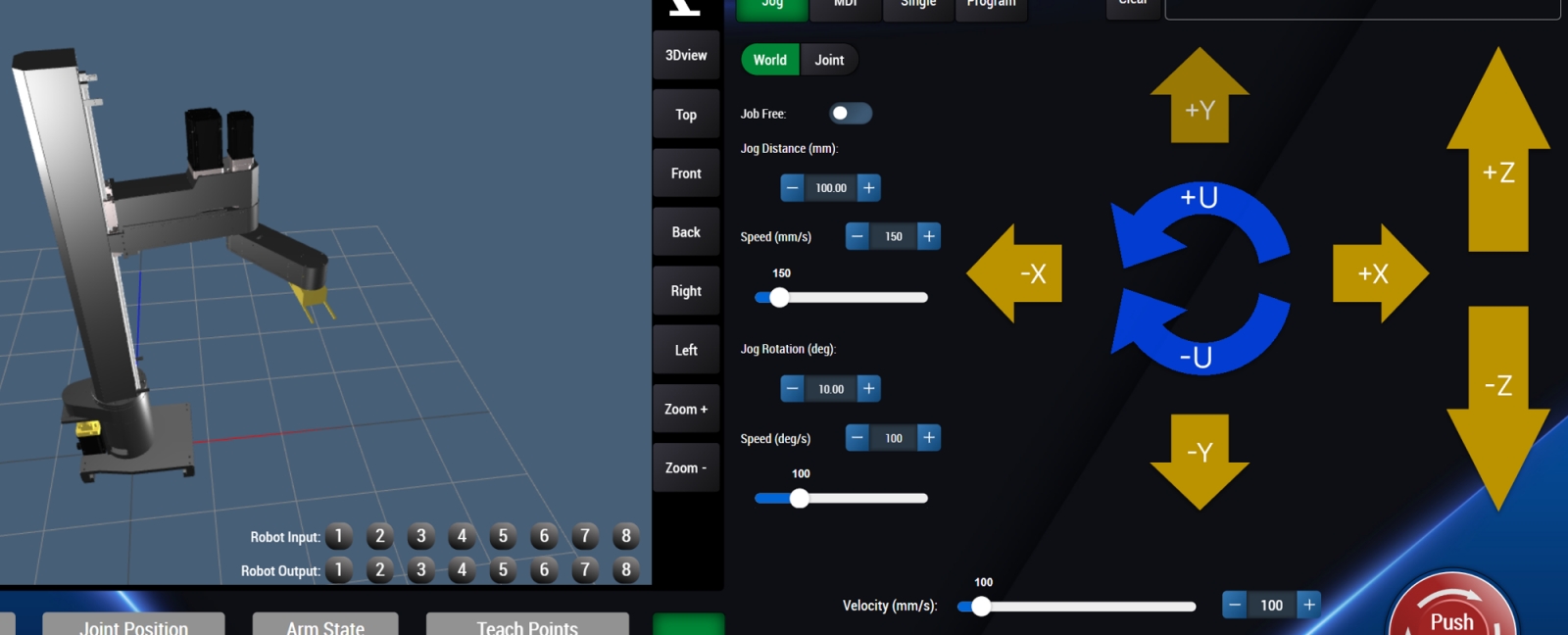Click the Jog Rotation value field
The width and height of the screenshot is (1568, 635).
click(x=831, y=389)
